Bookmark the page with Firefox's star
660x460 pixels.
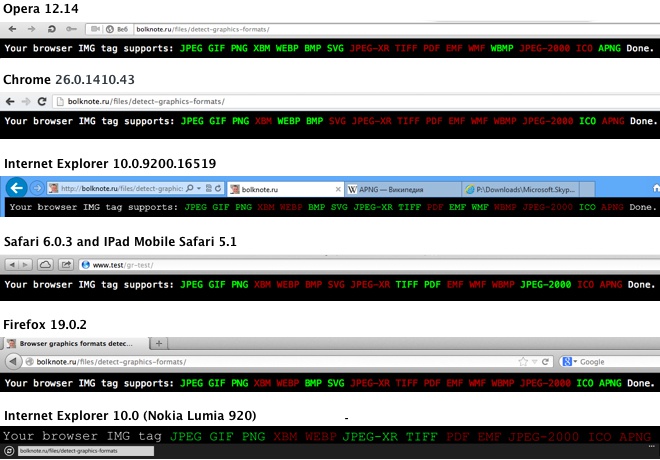[x=523, y=362]
